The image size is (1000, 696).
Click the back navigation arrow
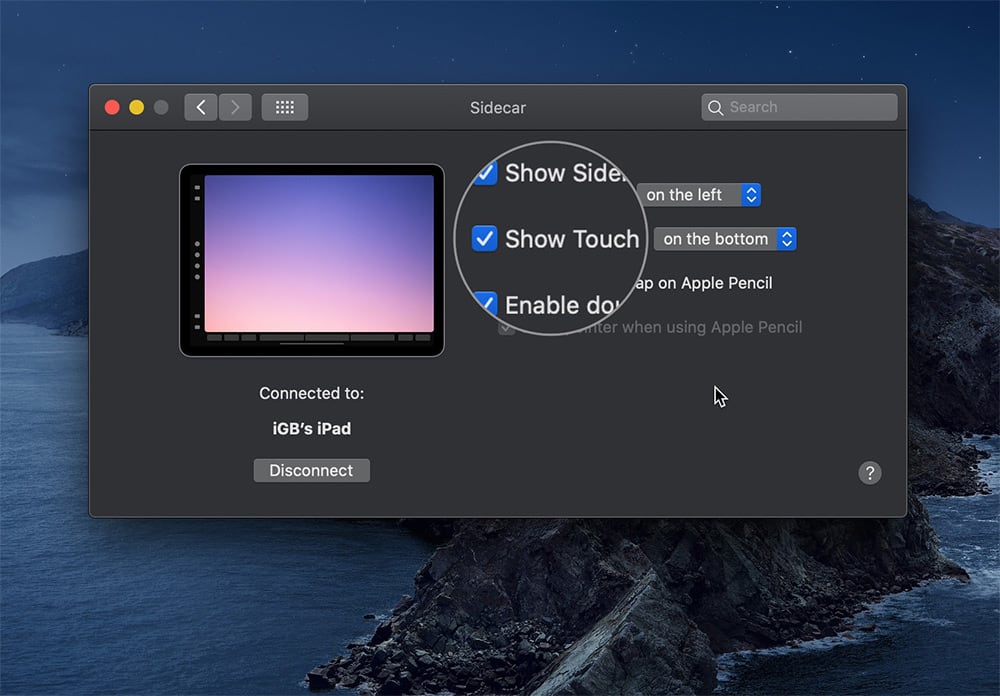point(200,106)
